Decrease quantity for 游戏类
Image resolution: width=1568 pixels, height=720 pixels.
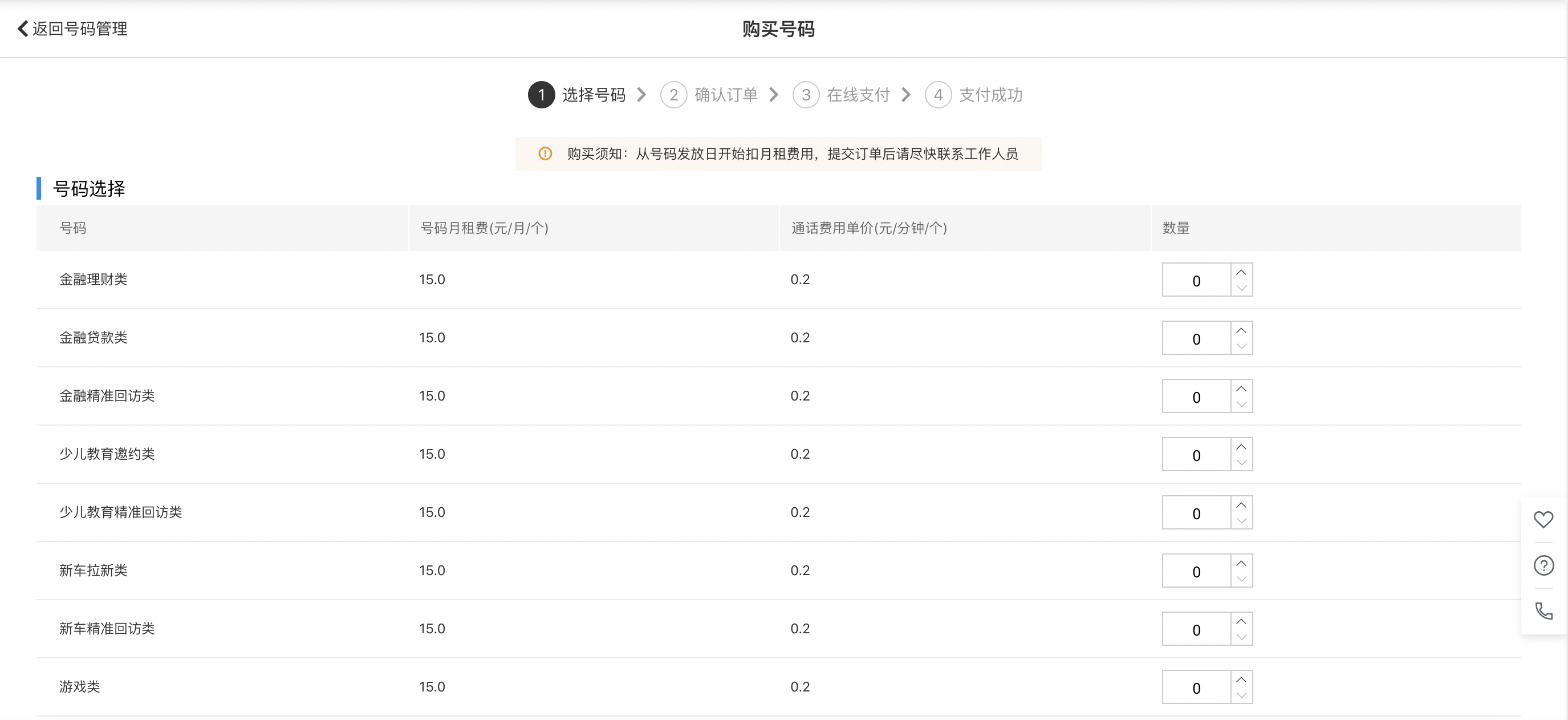tap(1241, 695)
